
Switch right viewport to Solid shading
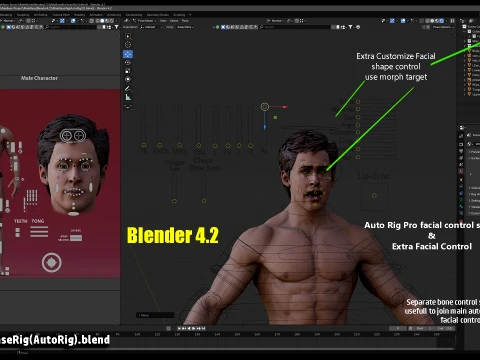pos(432,21)
